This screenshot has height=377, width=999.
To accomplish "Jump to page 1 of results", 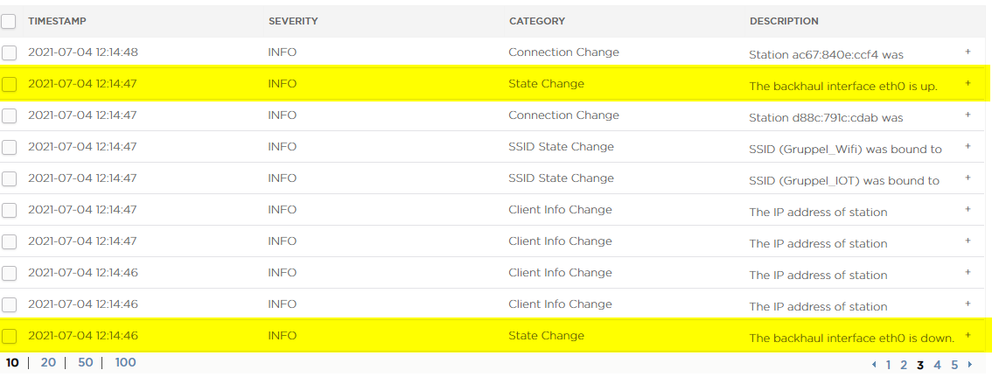I will pyautogui.click(x=889, y=365).
